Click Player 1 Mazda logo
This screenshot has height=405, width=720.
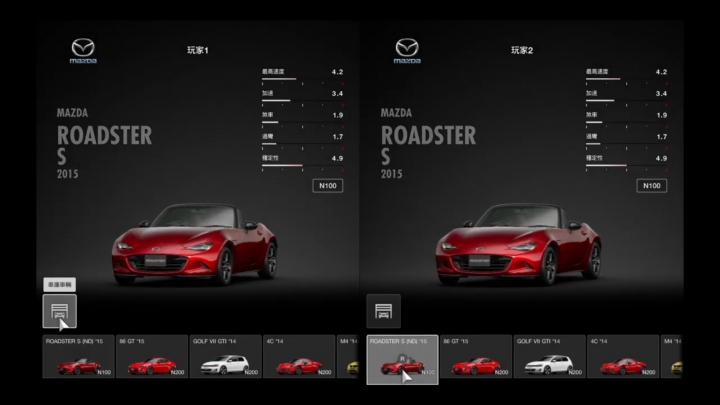pyautogui.click(x=83, y=51)
